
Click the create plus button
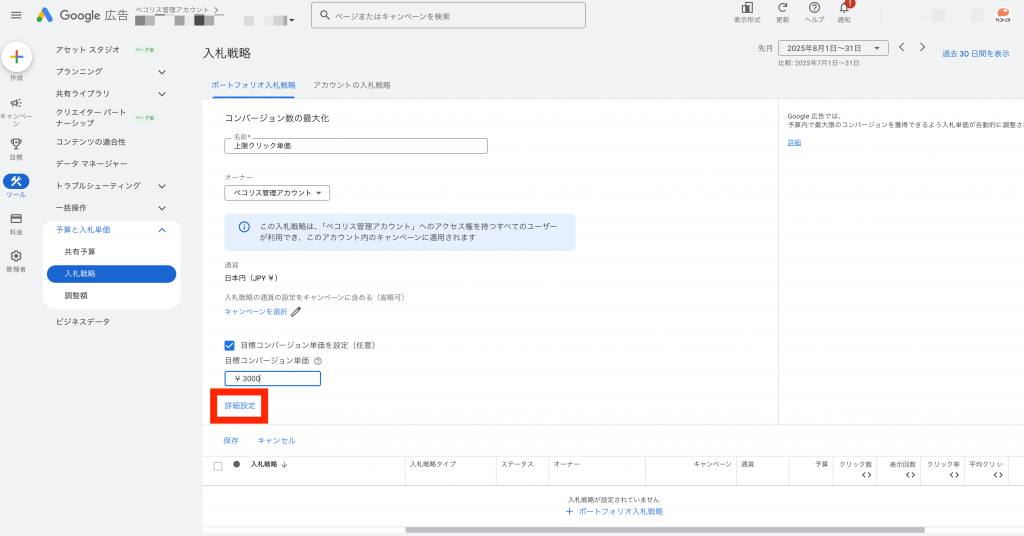coord(16,57)
